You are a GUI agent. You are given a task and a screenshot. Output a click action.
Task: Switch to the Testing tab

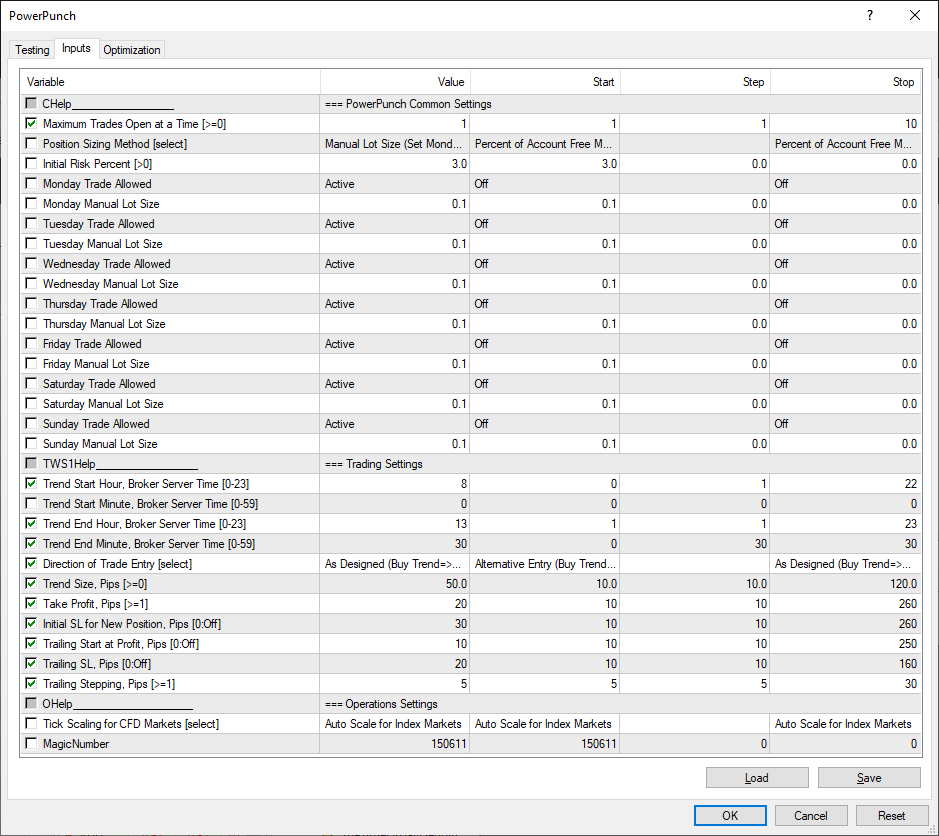tap(32, 50)
